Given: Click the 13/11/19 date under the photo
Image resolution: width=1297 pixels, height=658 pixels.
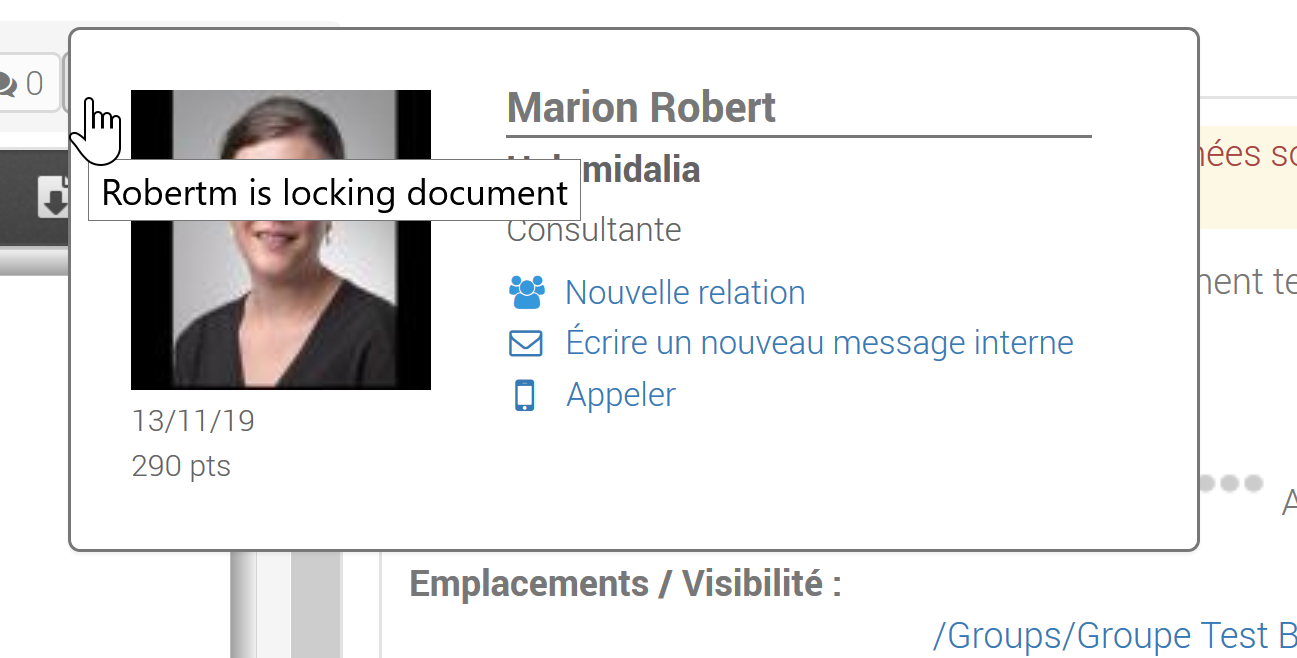Looking at the screenshot, I should (x=193, y=421).
